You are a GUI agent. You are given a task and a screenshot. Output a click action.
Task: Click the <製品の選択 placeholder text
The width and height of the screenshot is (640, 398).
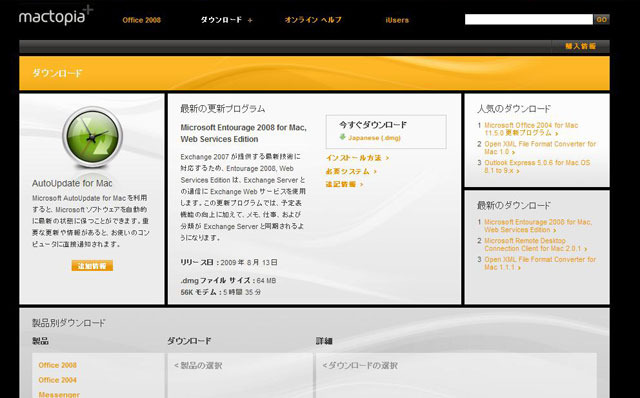(x=198, y=365)
